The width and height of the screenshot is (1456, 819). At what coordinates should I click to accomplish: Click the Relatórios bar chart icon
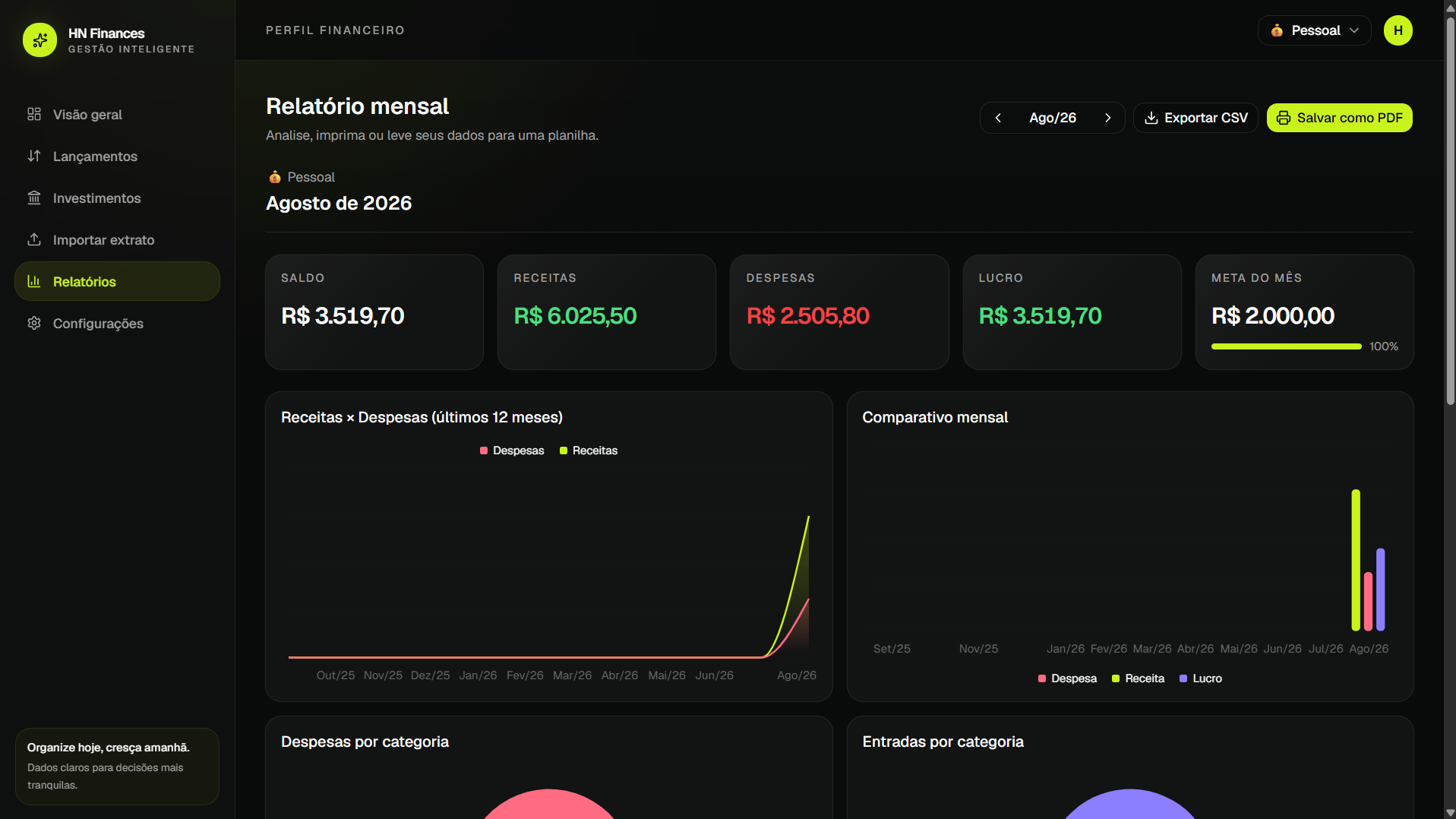(34, 281)
